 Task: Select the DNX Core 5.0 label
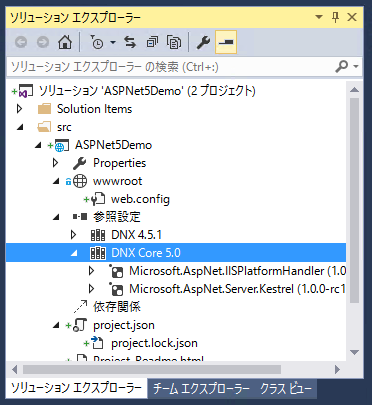point(146,253)
